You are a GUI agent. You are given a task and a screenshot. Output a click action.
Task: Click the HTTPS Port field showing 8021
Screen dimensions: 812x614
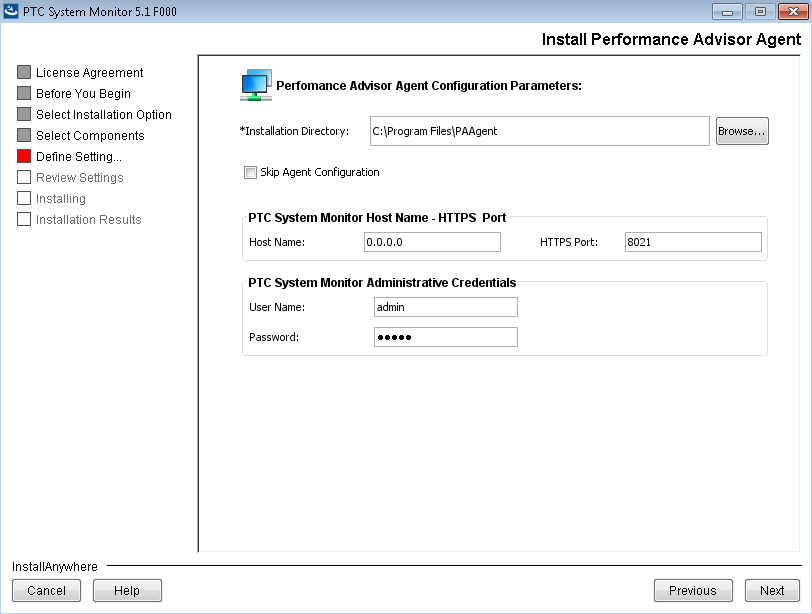[693, 241]
